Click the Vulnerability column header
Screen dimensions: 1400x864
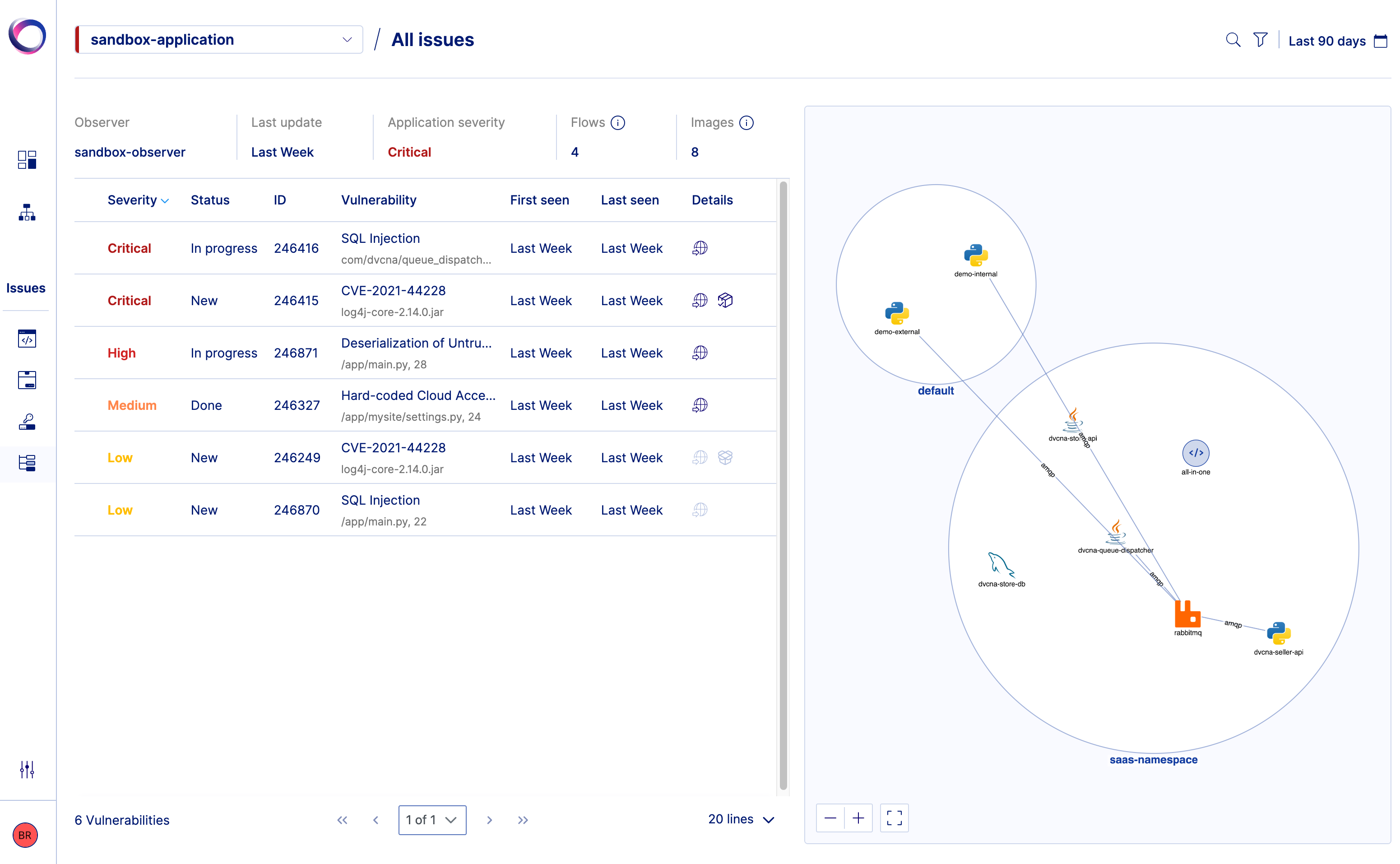tap(378, 200)
